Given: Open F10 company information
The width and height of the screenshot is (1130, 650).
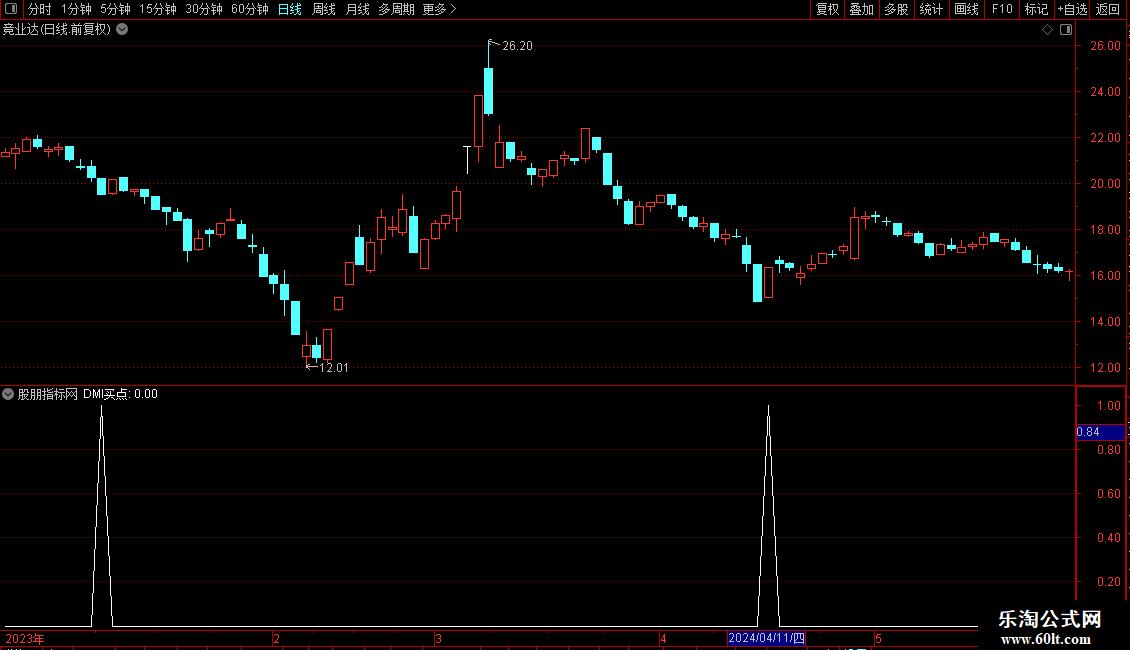Looking at the screenshot, I should 1002,9.
